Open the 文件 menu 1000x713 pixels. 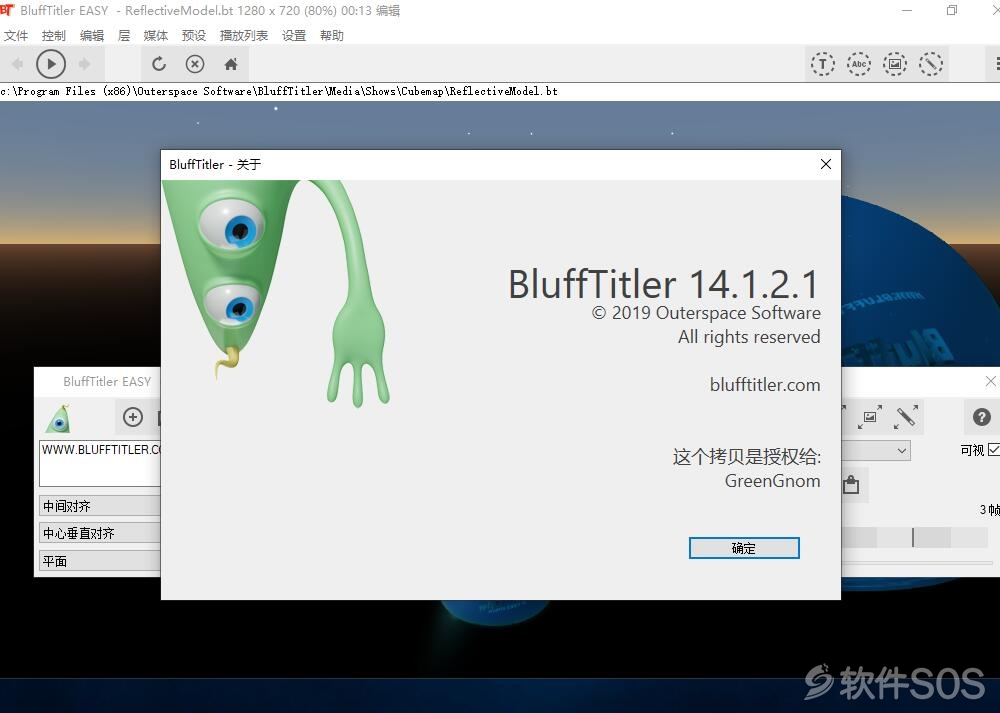pos(16,36)
